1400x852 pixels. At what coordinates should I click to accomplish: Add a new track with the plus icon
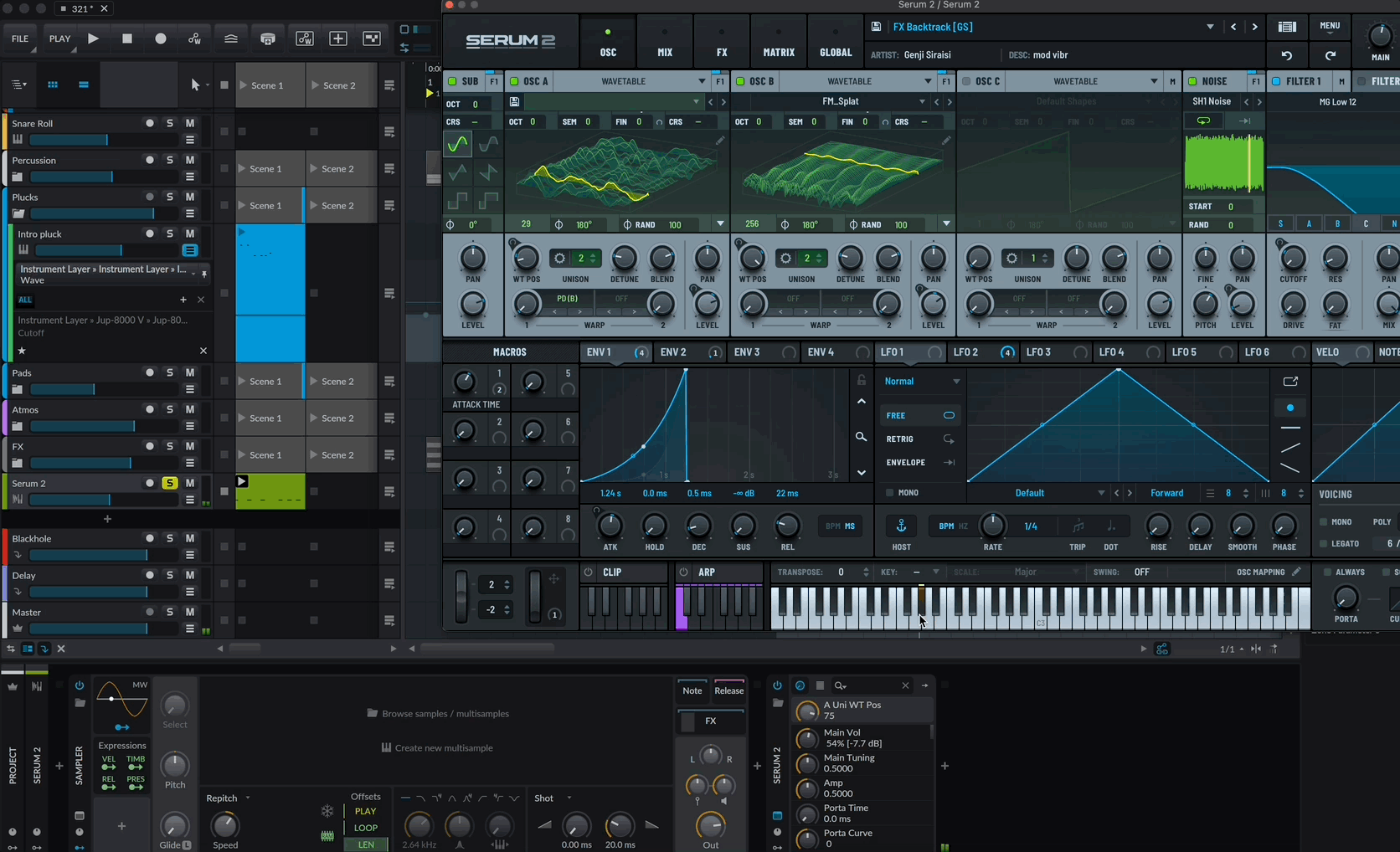coord(107,519)
